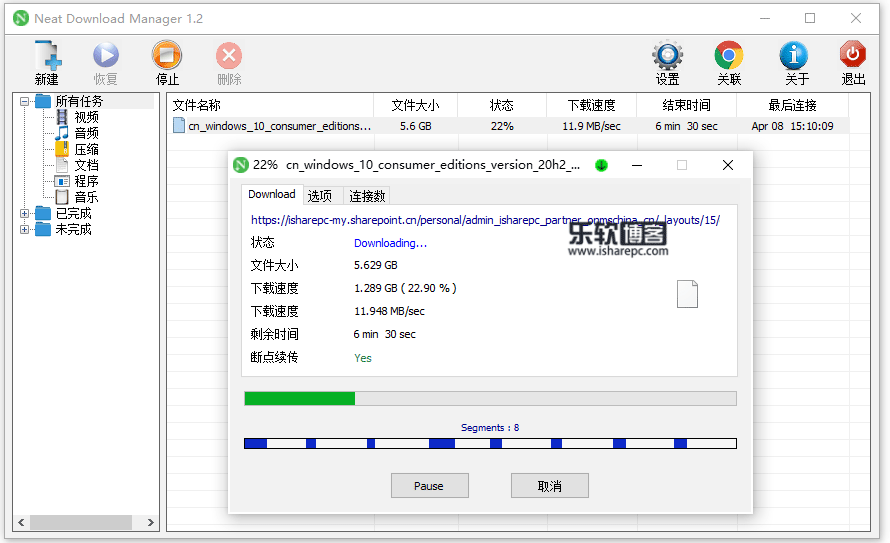Viewport: 890px width, 543px height.
Task: Select the 压缩 (Compressed) category
Action: click(86, 149)
